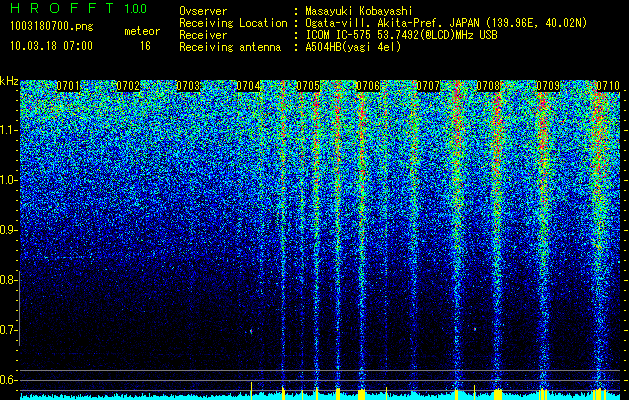Click the meteor count value 16
The width and height of the screenshot is (629, 400).
pyautogui.click(x=145, y=46)
